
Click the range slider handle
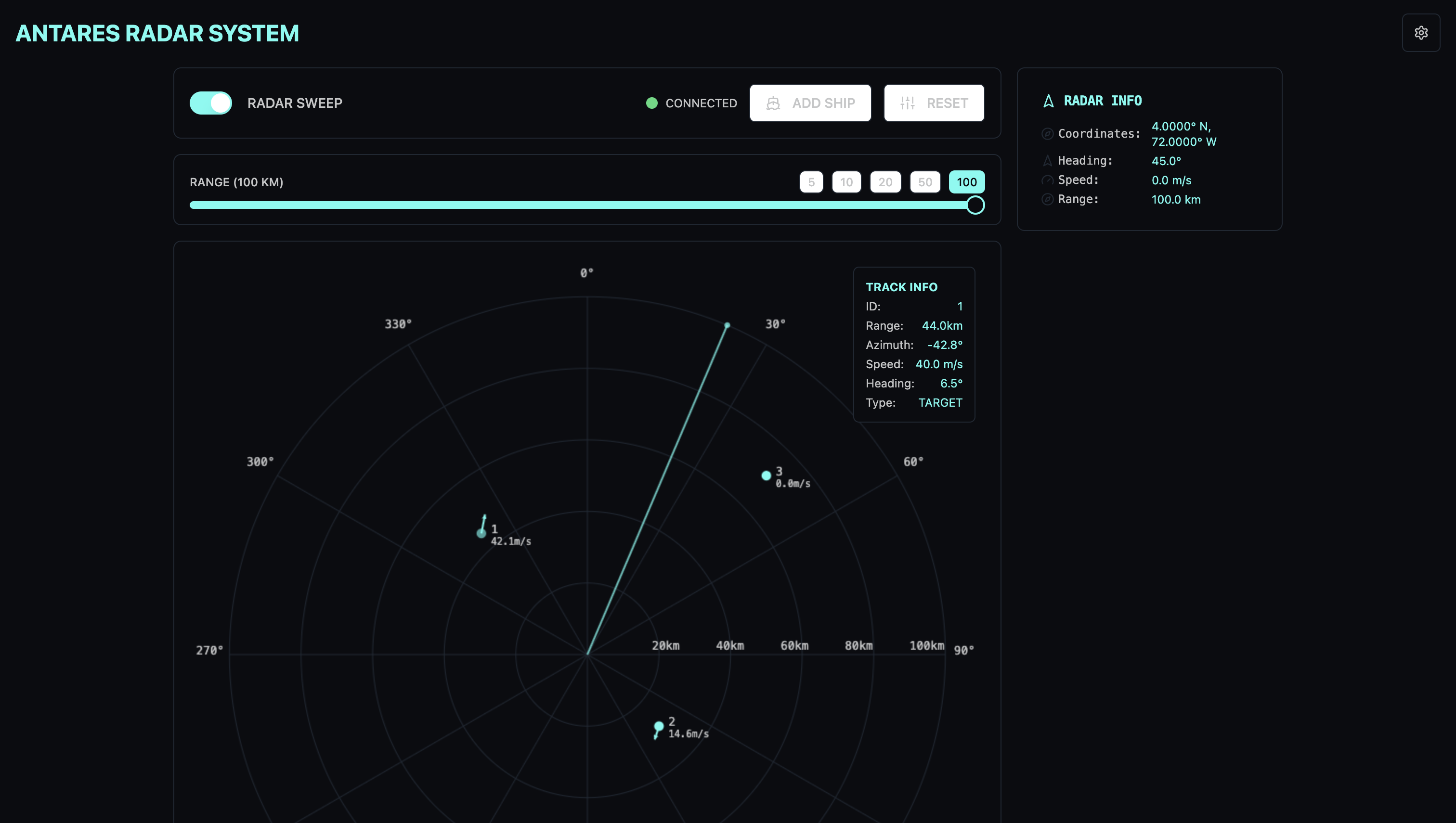[975, 205]
